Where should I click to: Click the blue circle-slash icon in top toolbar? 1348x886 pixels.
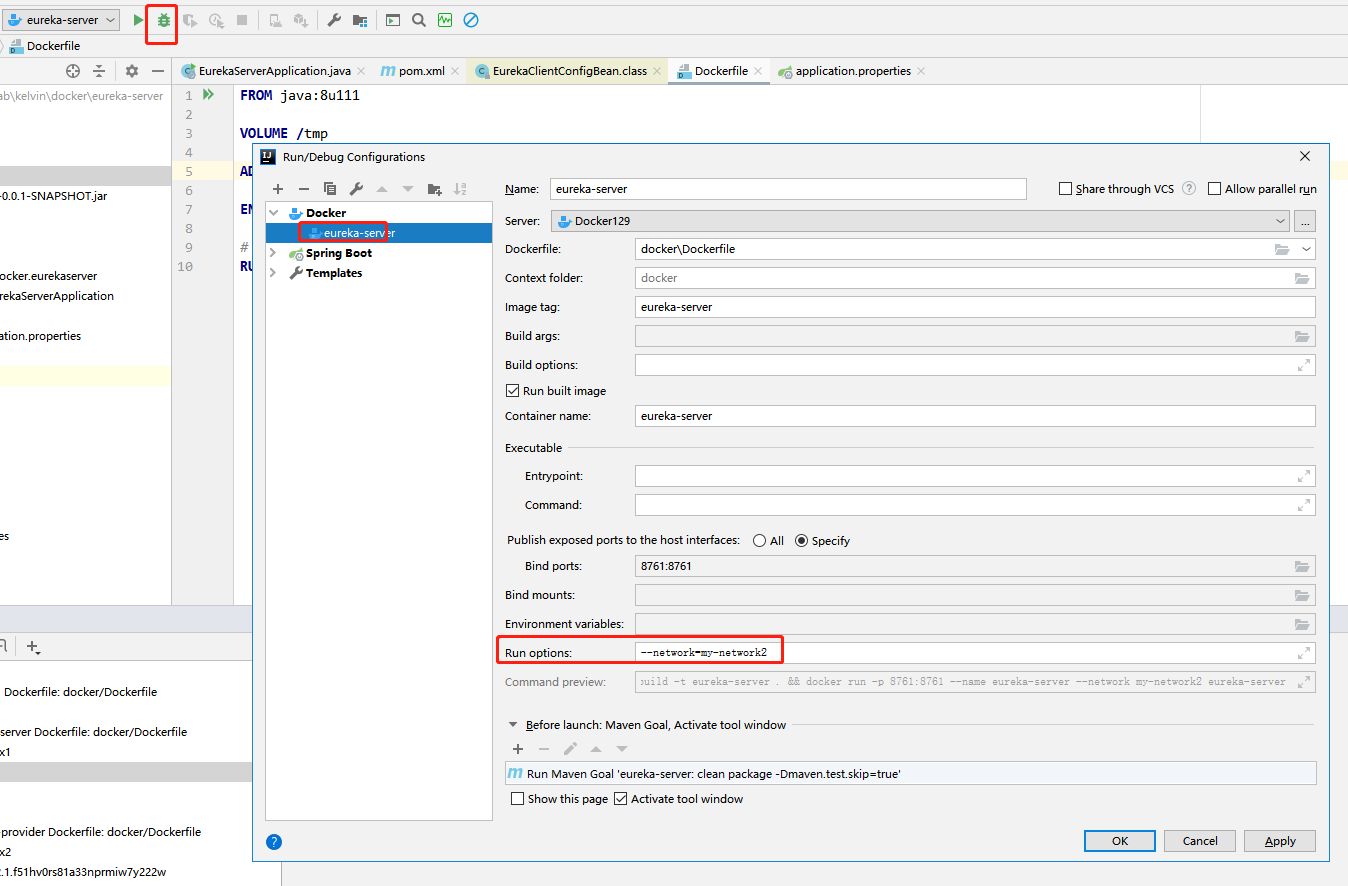pyautogui.click(x=470, y=20)
